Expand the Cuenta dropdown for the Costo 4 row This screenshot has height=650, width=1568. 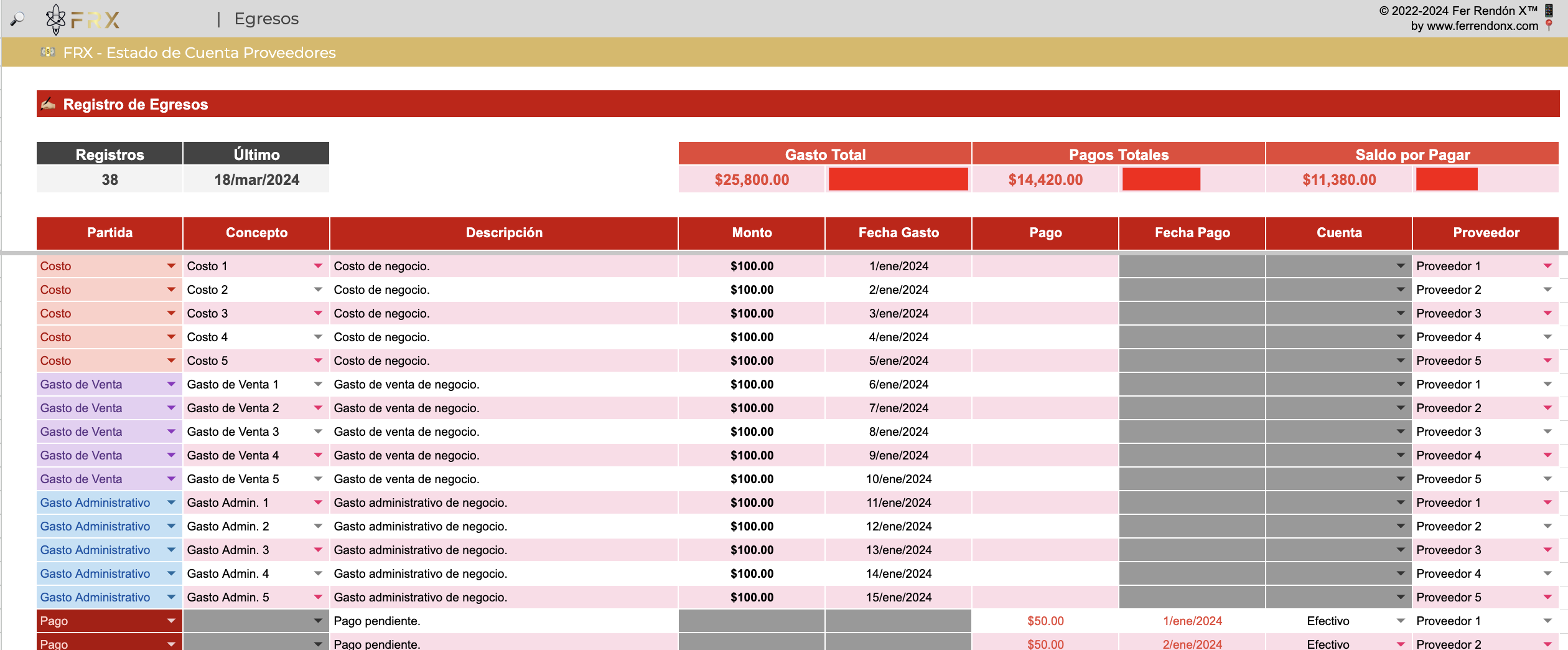tap(1401, 337)
